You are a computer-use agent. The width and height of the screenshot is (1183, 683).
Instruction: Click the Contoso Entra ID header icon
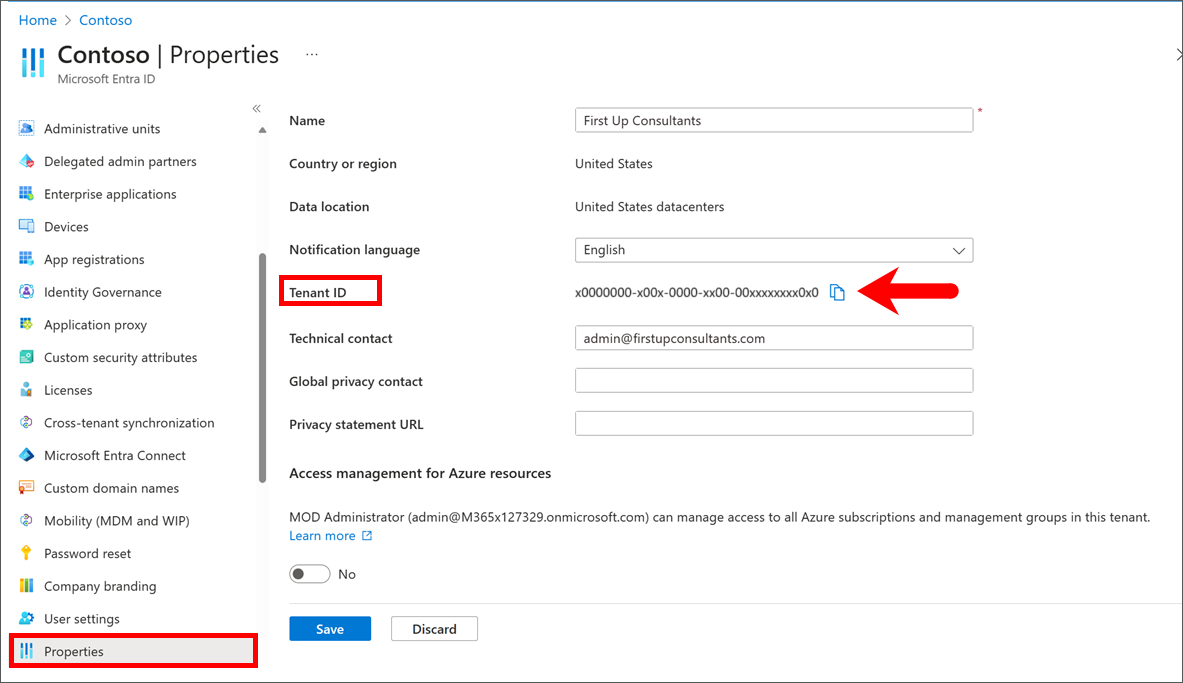click(x=33, y=63)
